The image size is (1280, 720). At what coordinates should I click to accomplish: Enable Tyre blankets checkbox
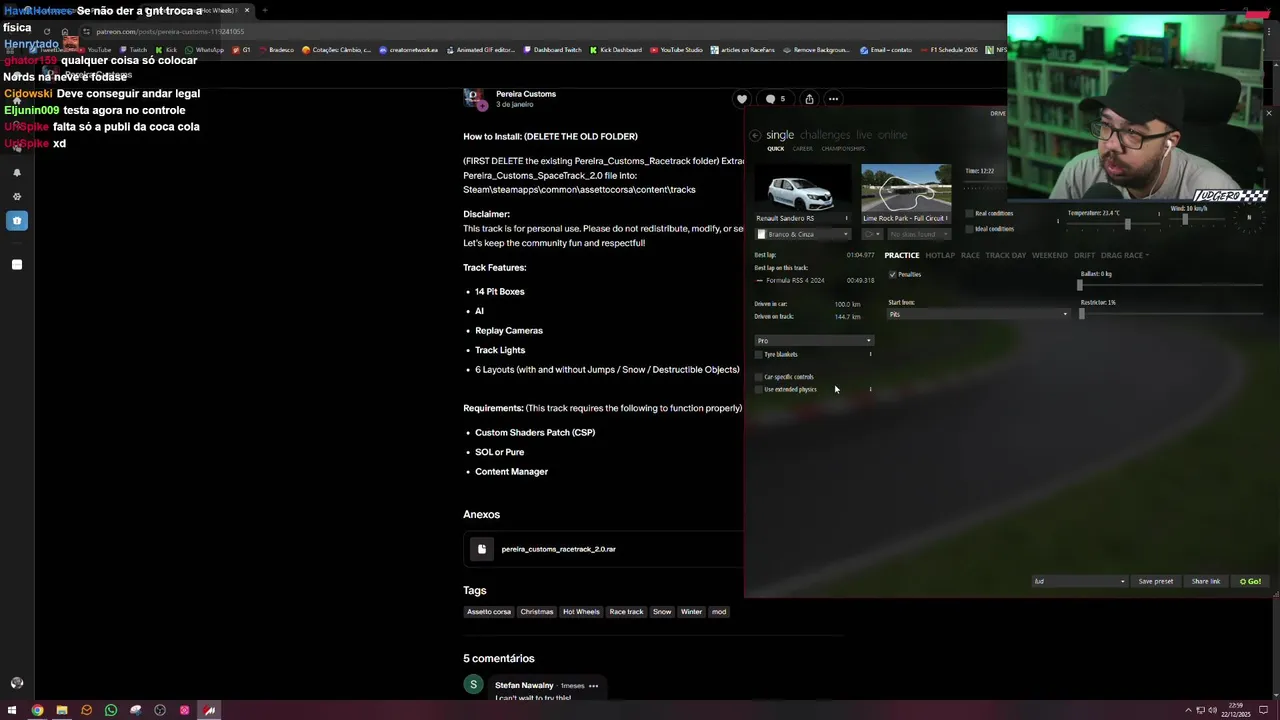(x=759, y=354)
